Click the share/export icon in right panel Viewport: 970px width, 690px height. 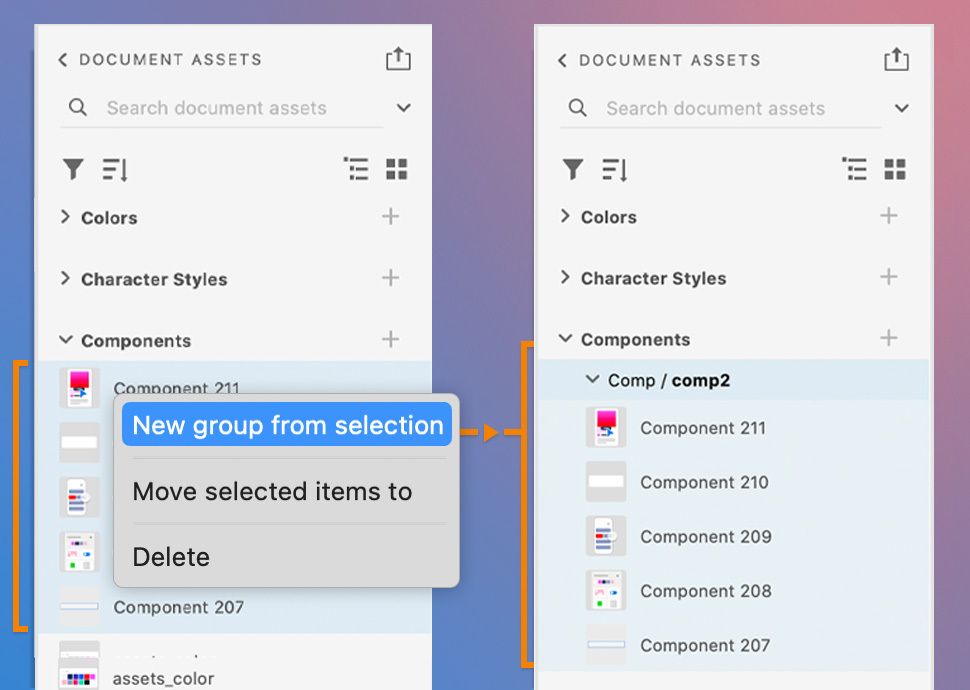point(897,60)
